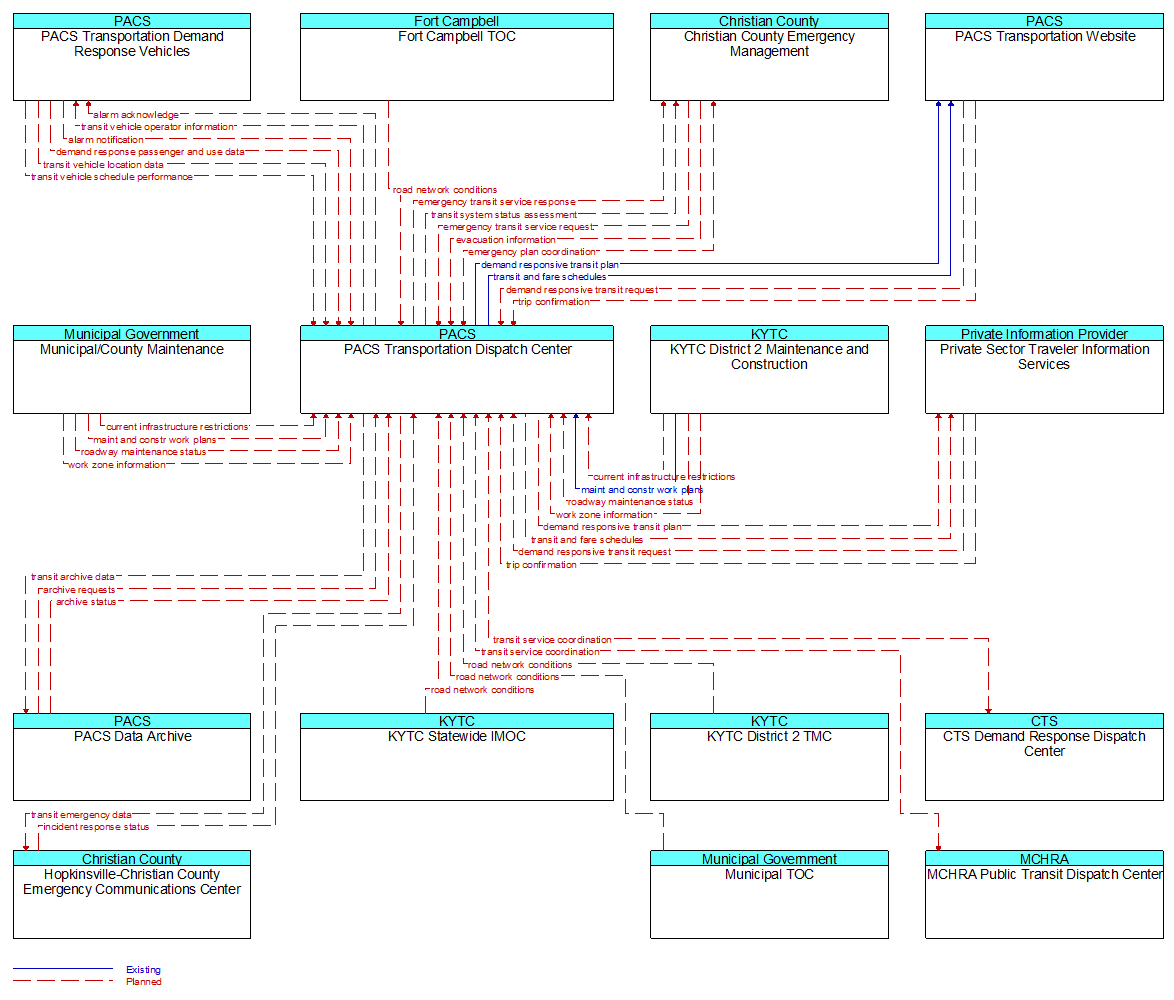The image size is (1174, 1000).
Task: Select the 'archive requests' flow label
Action: 79,590
